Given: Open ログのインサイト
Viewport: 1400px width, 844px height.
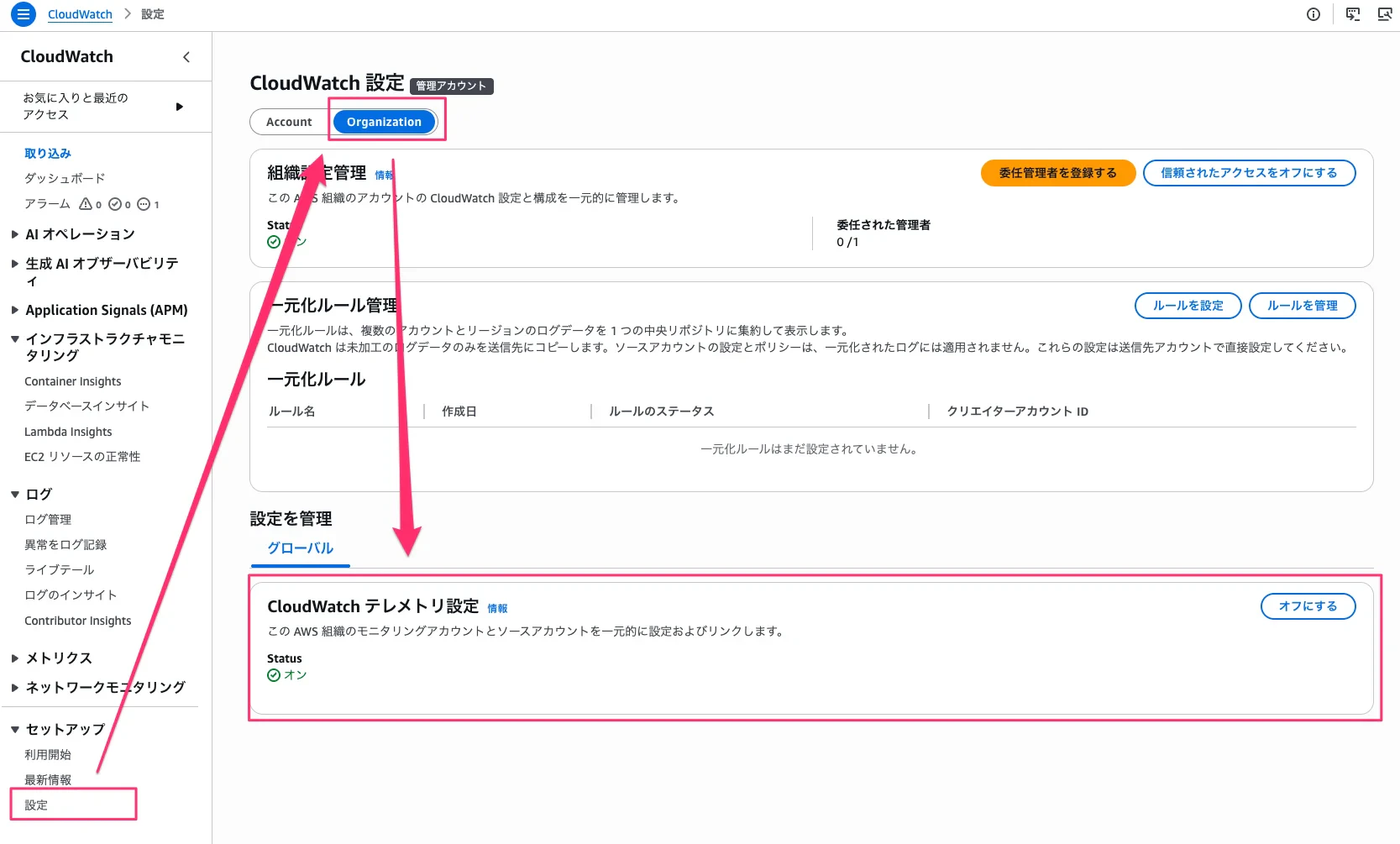Looking at the screenshot, I should tap(71, 595).
